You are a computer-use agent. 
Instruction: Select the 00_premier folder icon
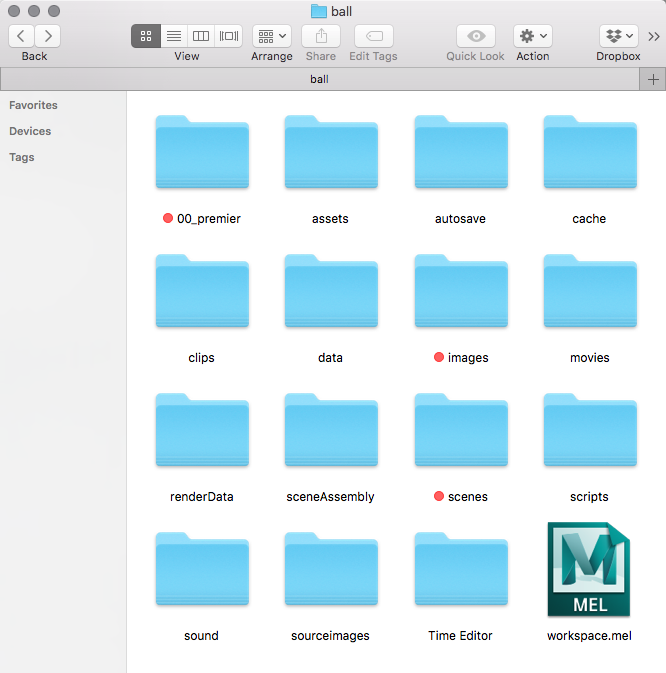point(202,153)
